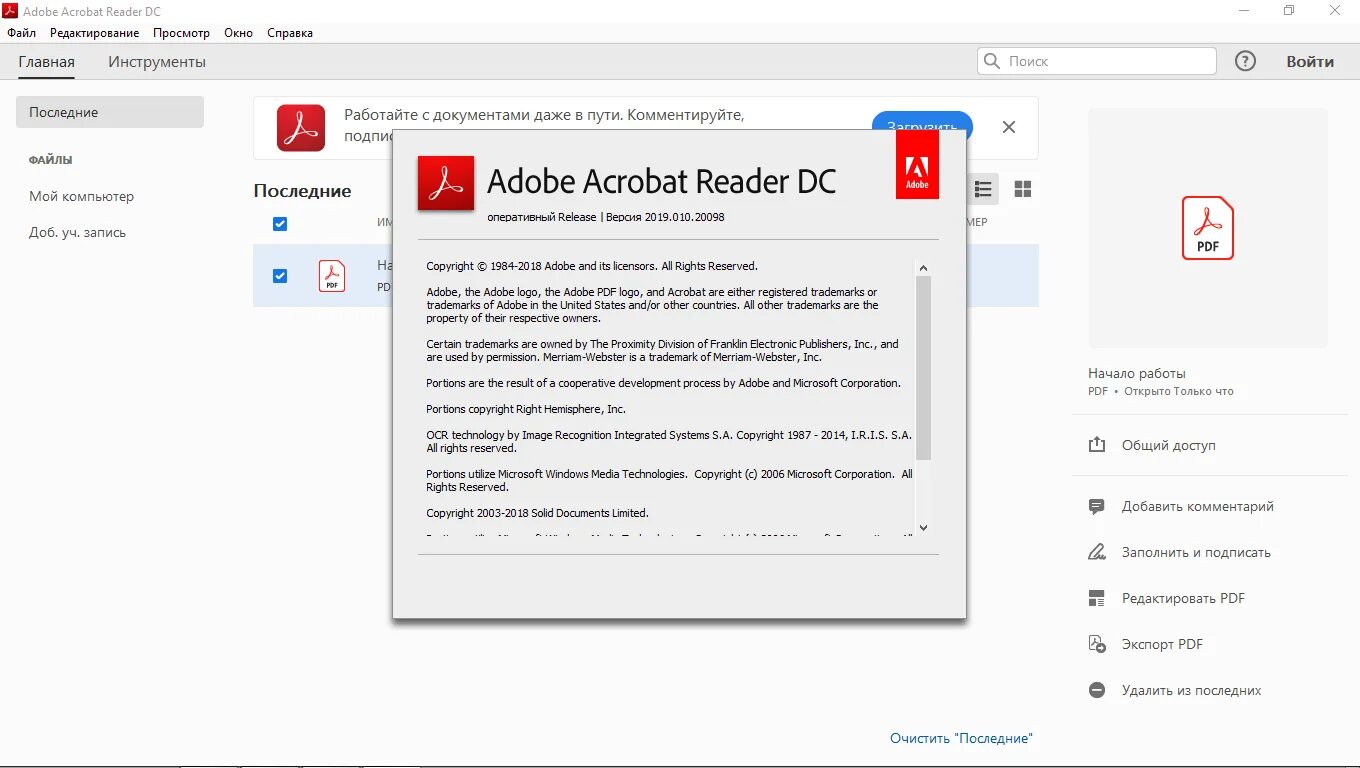
Task: Click the scroll up arrow in About dialog
Action: [923, 268]
